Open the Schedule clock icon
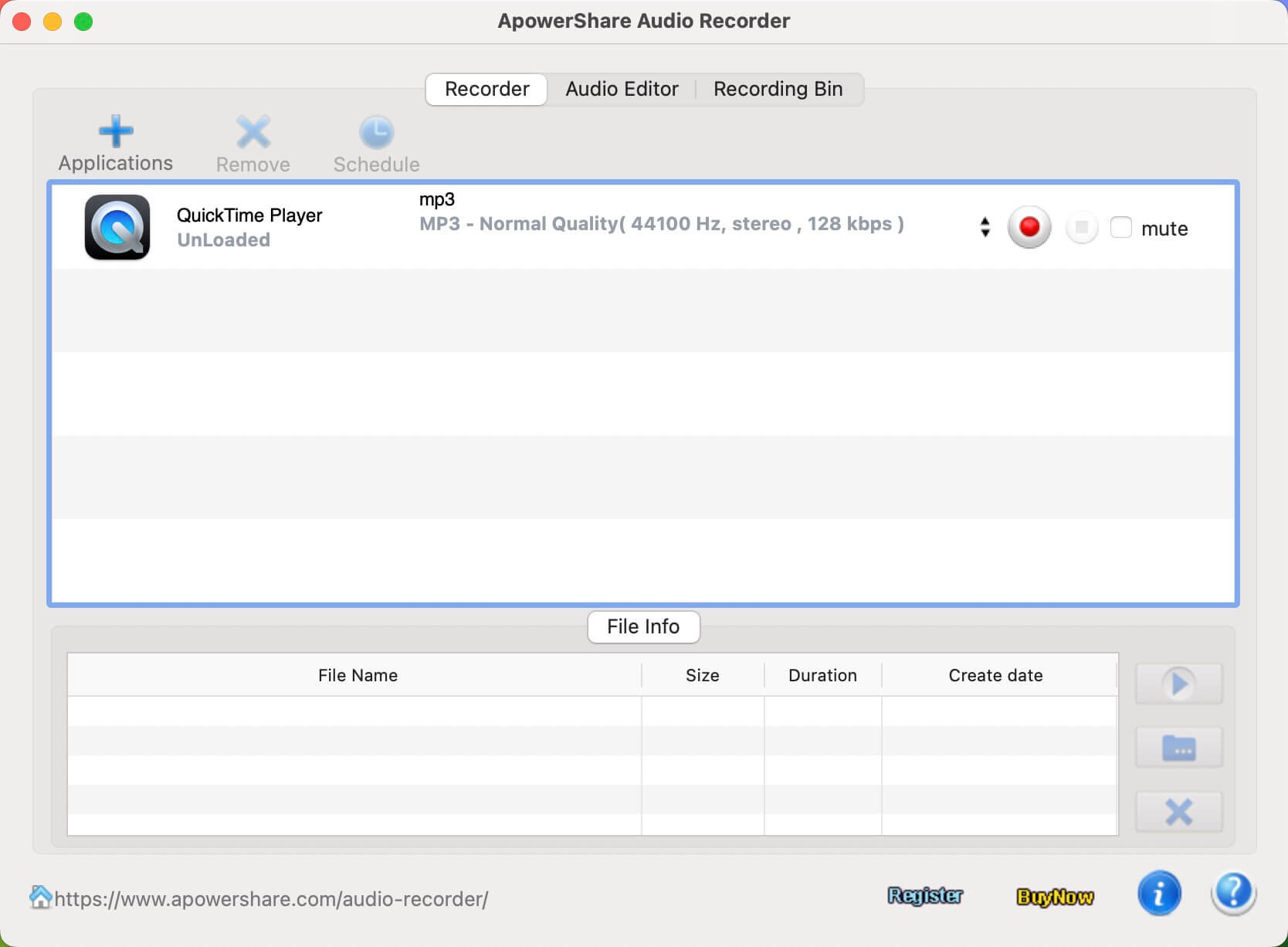 click(x=376, y=132)
